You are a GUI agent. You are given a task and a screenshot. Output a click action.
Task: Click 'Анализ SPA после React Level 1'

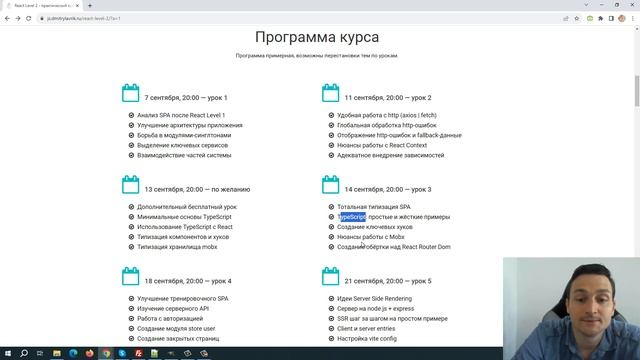(181, 116)
